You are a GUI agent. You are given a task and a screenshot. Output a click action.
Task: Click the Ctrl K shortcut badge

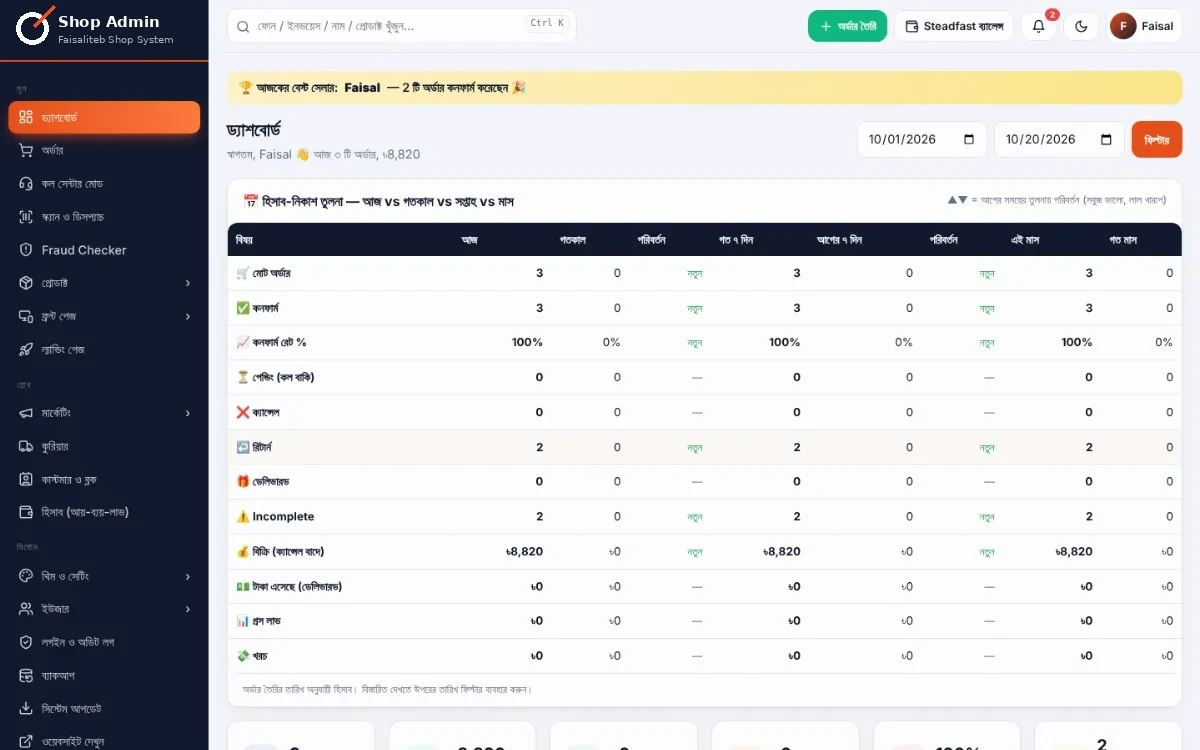pos(547,23)
